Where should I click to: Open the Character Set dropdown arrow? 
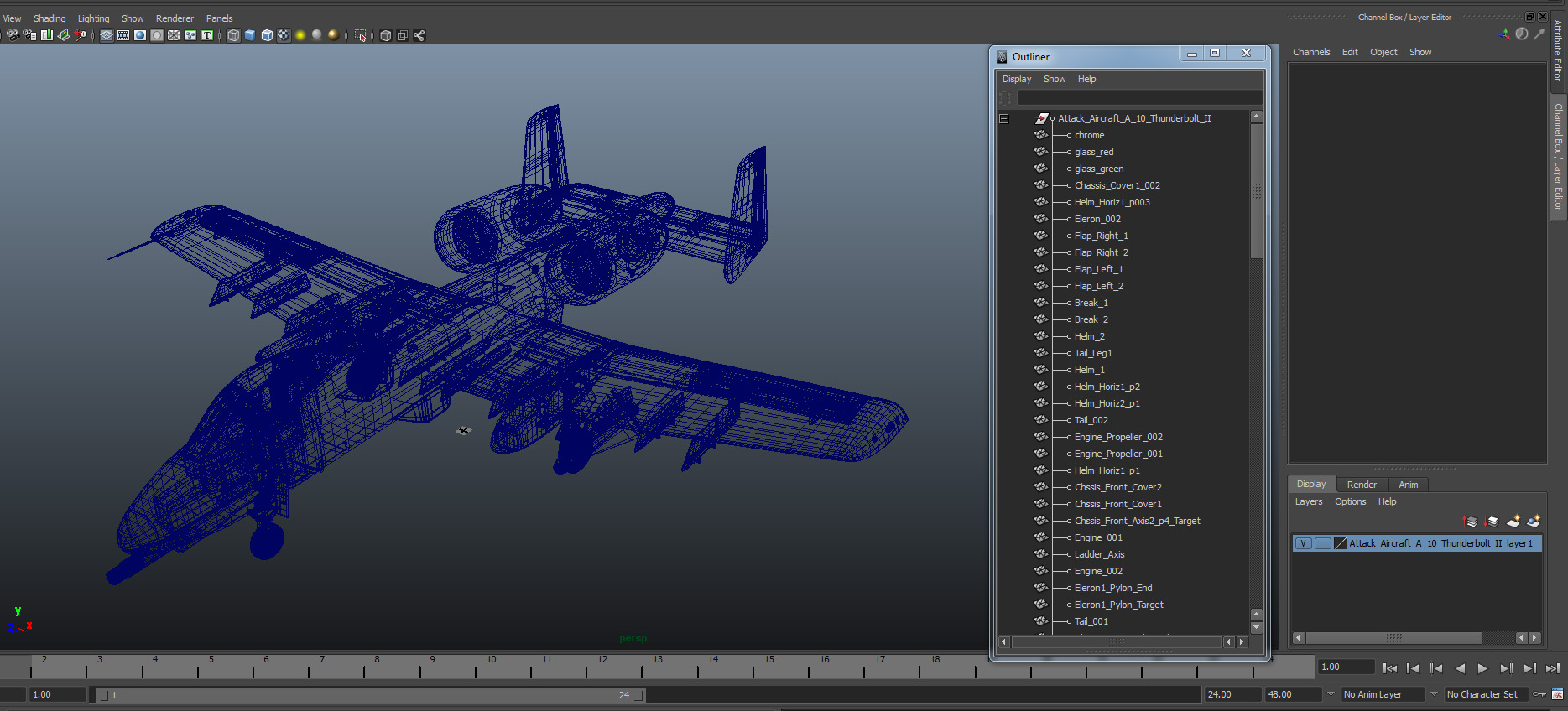(x=1434, y=694)
